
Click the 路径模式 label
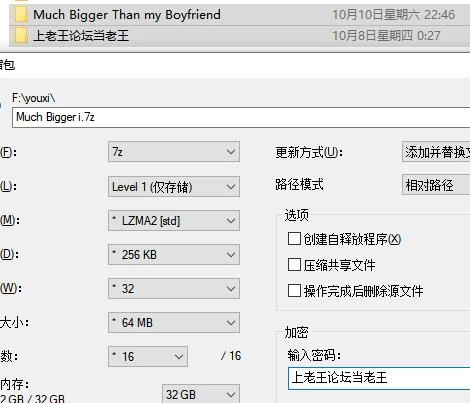299,184
